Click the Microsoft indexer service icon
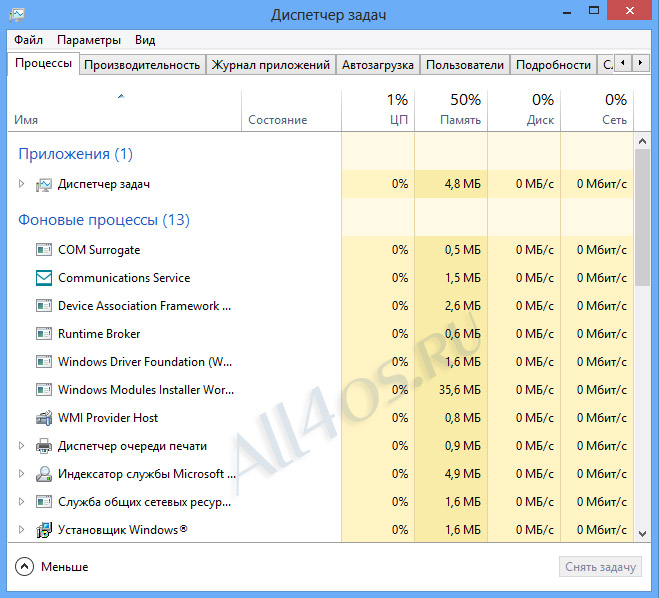The image size is (659, 598). click(x=44, y=474)
